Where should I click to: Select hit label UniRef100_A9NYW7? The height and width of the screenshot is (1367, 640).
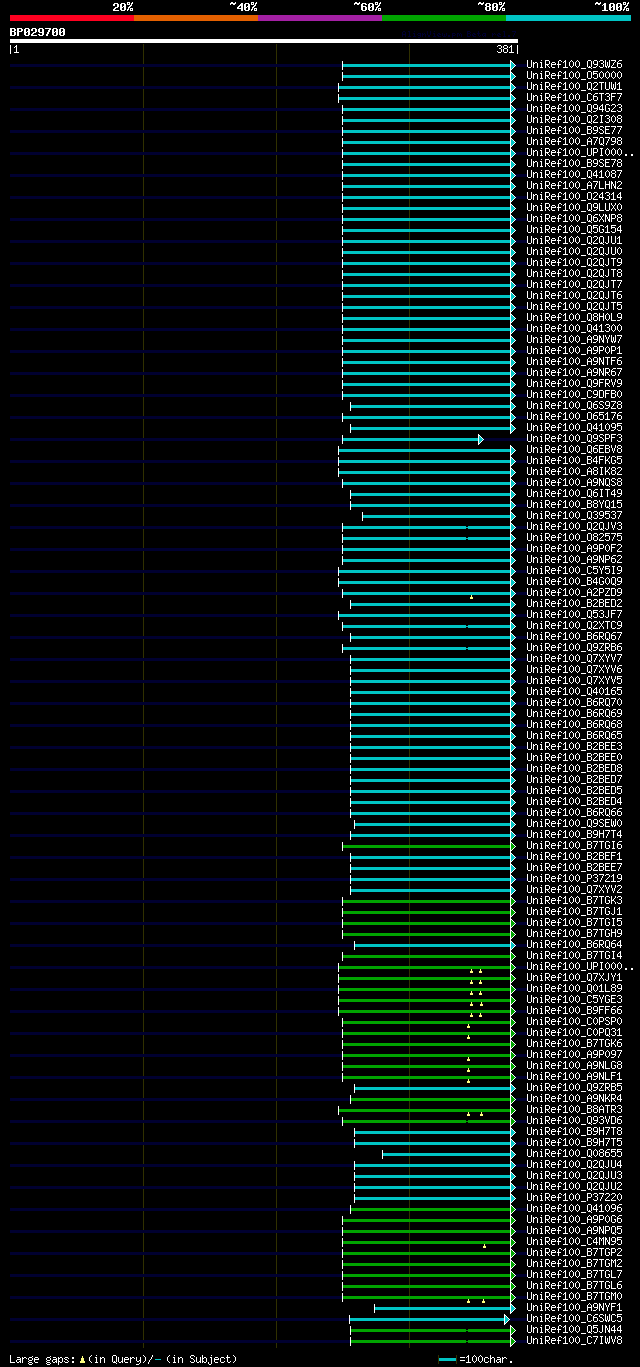[x=574, y=339]
